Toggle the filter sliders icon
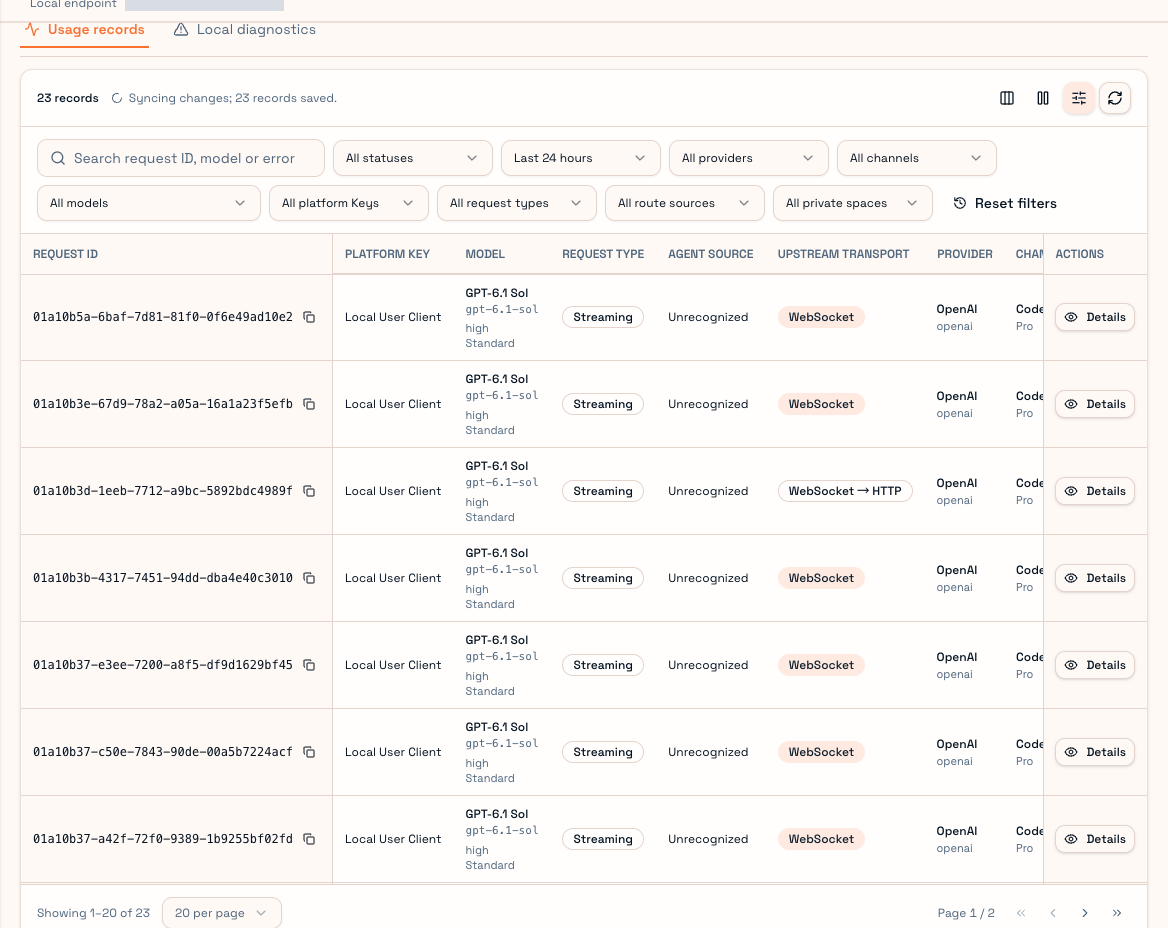1168x928 pixels. [x=1079, y=98]
